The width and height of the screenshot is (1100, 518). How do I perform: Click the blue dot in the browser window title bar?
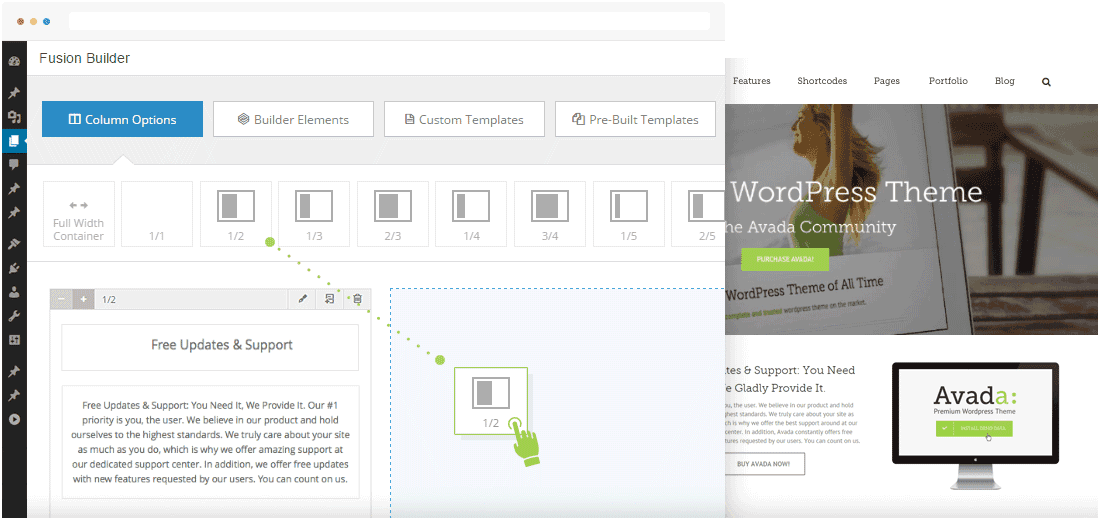pyautogui.click(x=46, y=22)
